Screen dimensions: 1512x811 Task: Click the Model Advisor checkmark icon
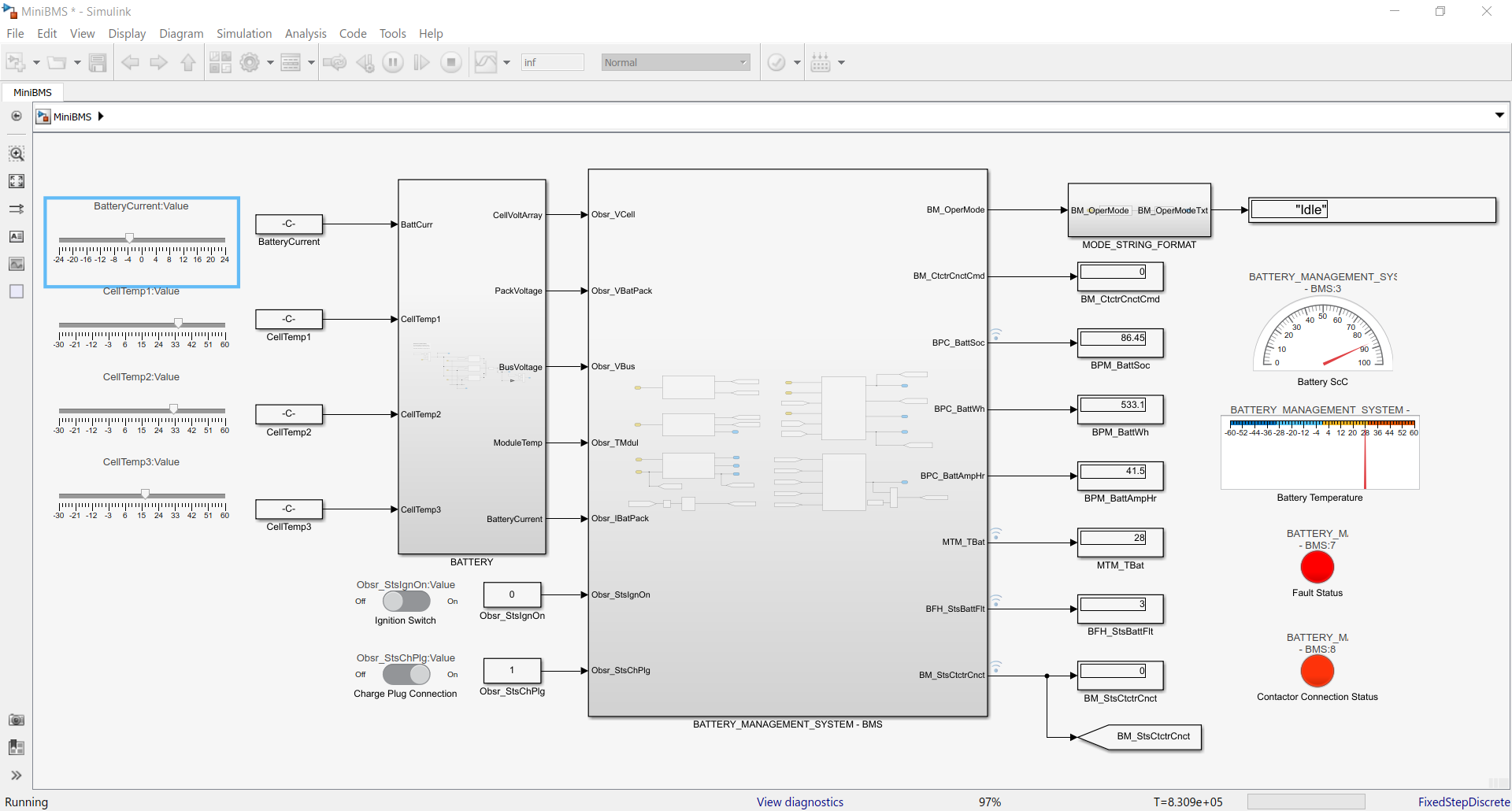(776, 62)
